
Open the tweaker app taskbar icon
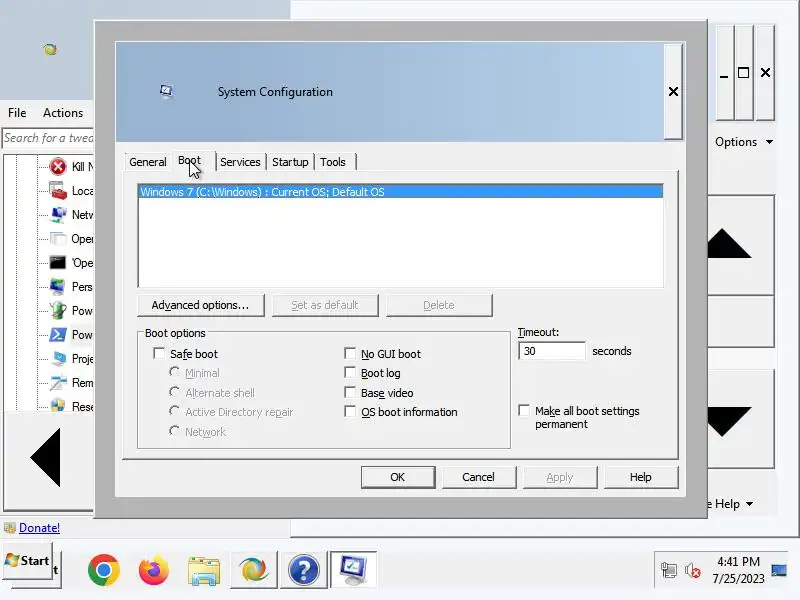tap(254, 569)
